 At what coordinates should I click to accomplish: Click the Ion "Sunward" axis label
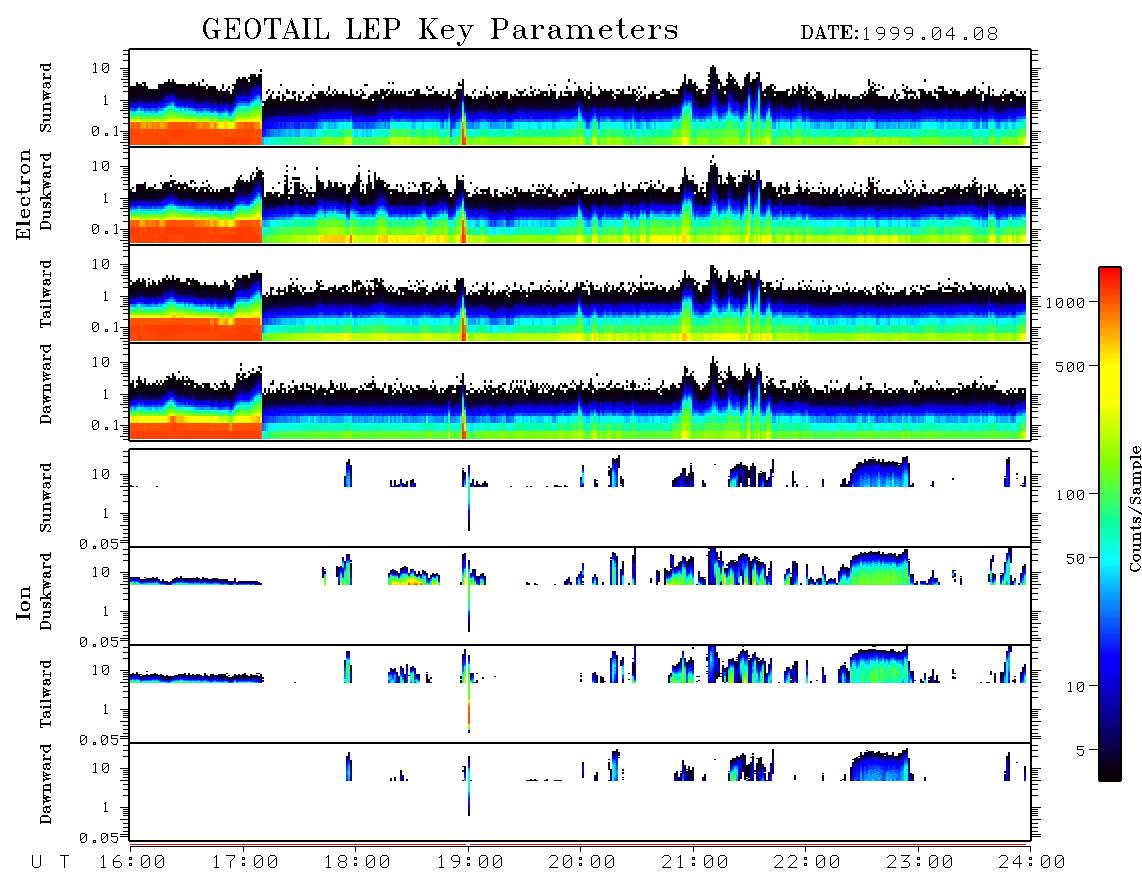click(46, 497)
